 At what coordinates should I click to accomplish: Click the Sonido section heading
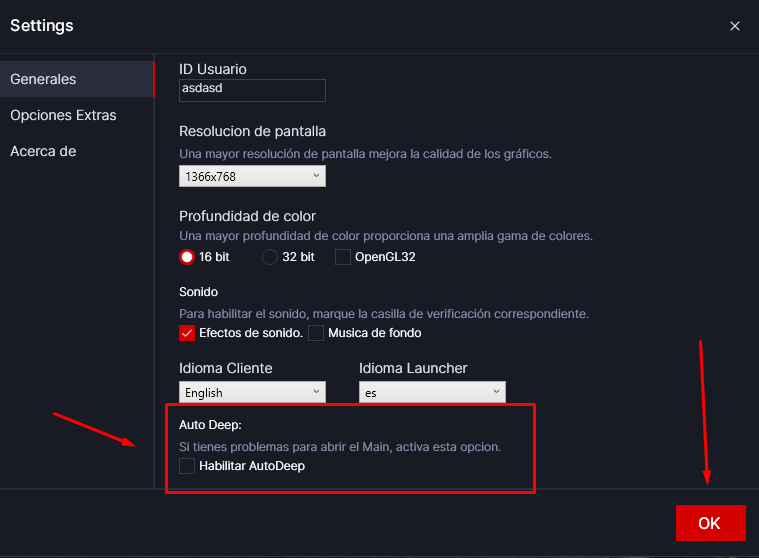point(201,292)
